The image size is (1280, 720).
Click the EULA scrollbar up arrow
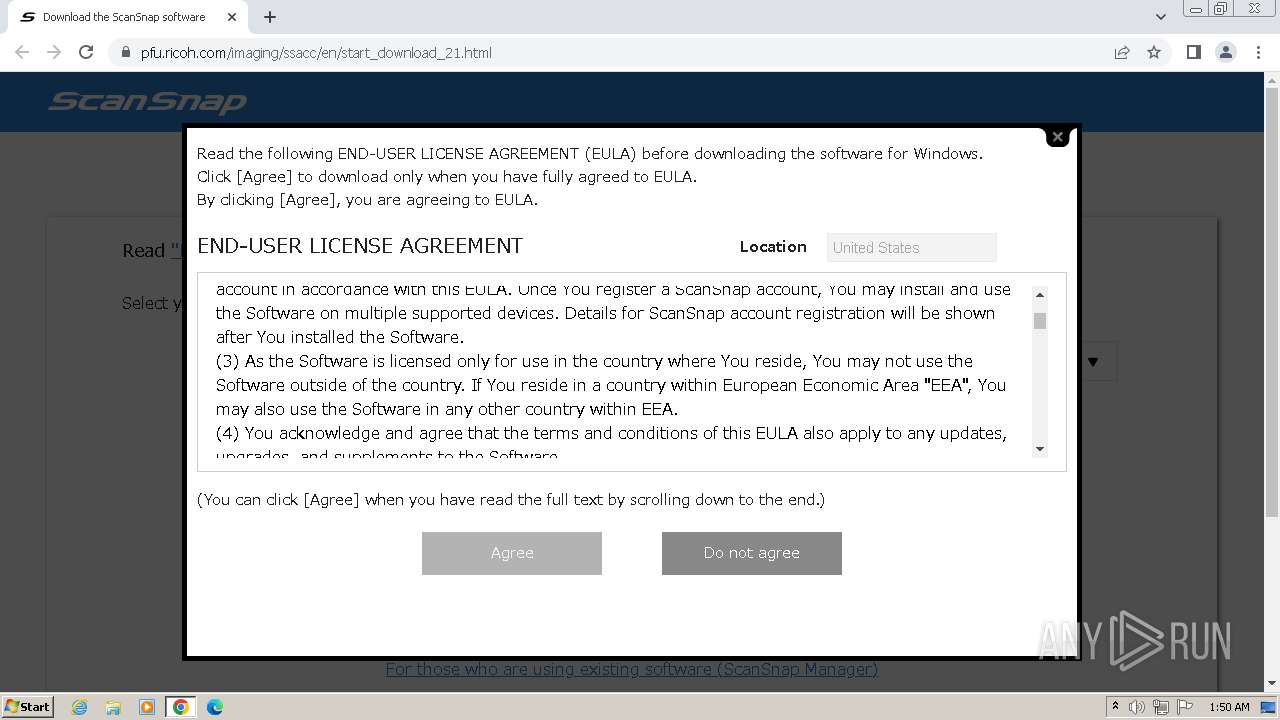[x=1040, y=295]
